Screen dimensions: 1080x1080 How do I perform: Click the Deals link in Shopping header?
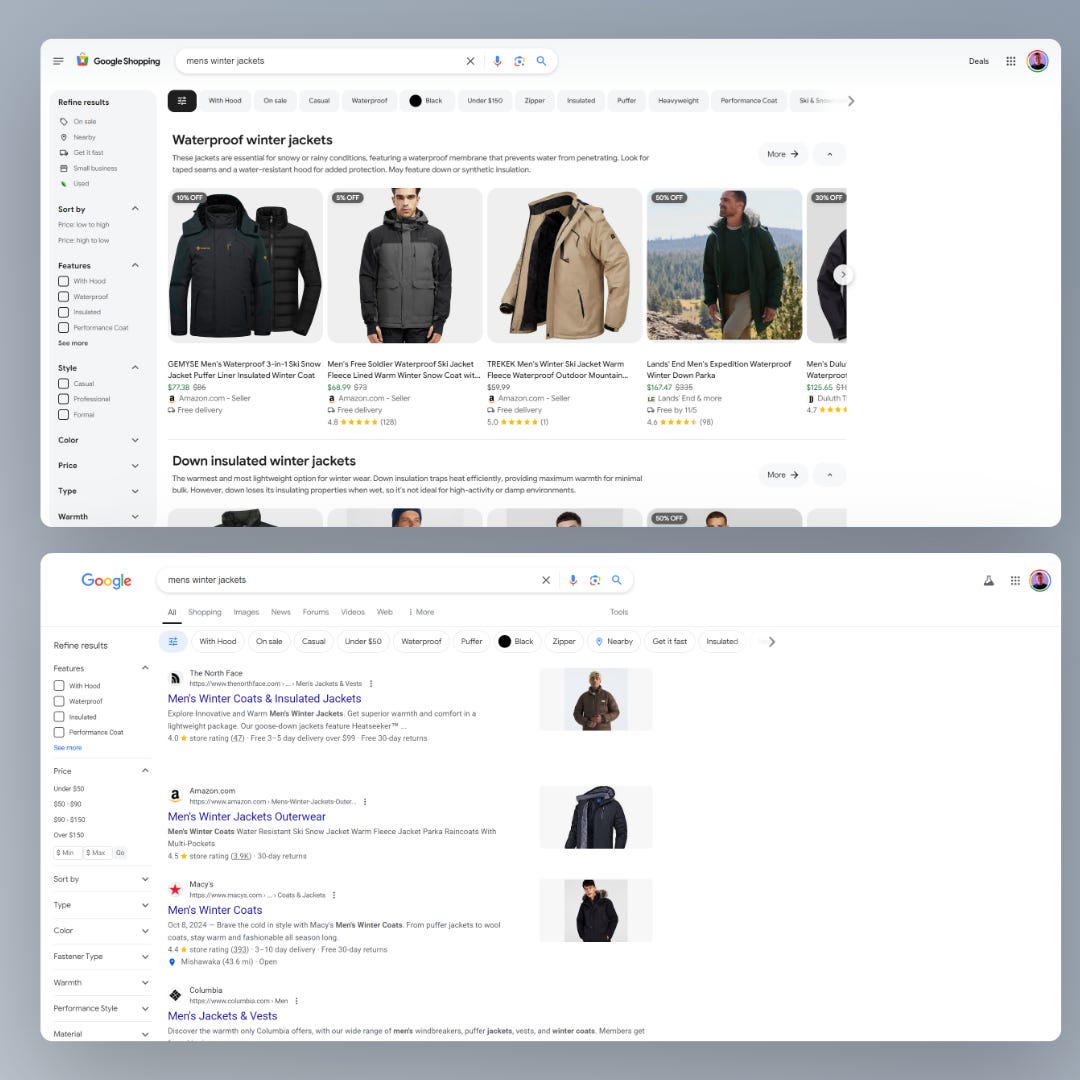pos(978,61)
